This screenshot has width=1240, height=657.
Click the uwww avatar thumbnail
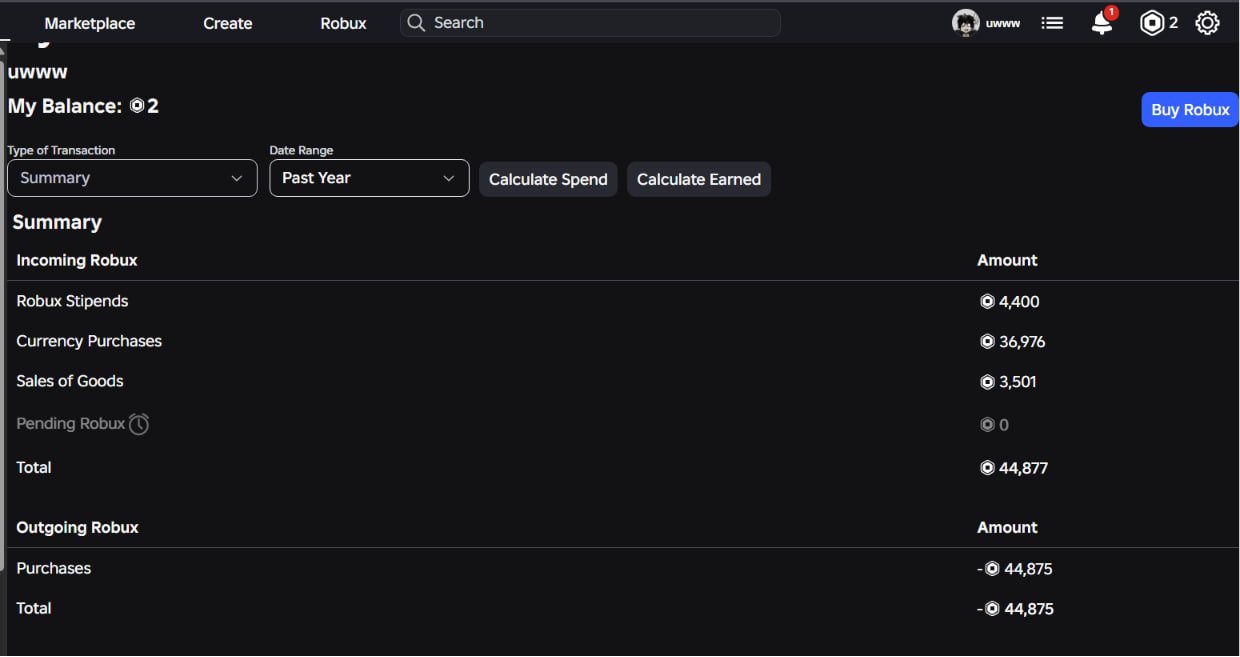[966, 23]
